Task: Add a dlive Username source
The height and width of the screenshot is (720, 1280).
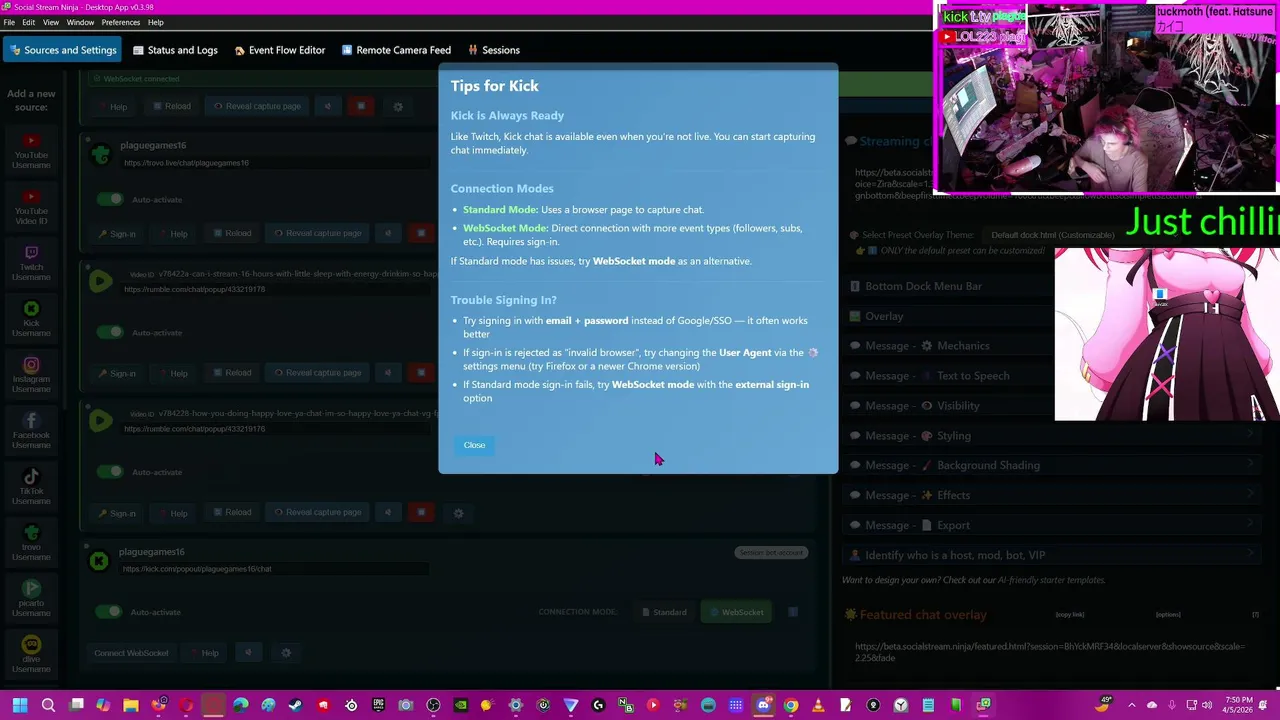Action: pos(31,656)
